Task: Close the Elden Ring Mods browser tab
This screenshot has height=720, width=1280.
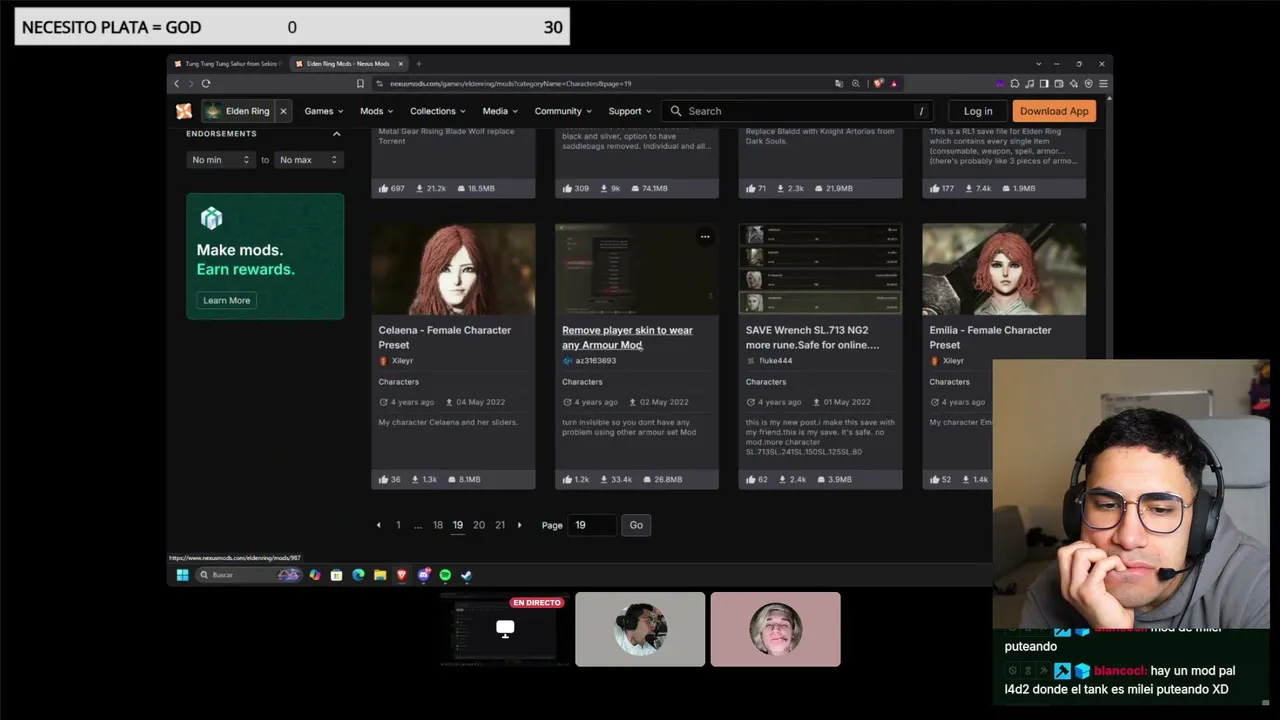Action: (x=401, y=64)
